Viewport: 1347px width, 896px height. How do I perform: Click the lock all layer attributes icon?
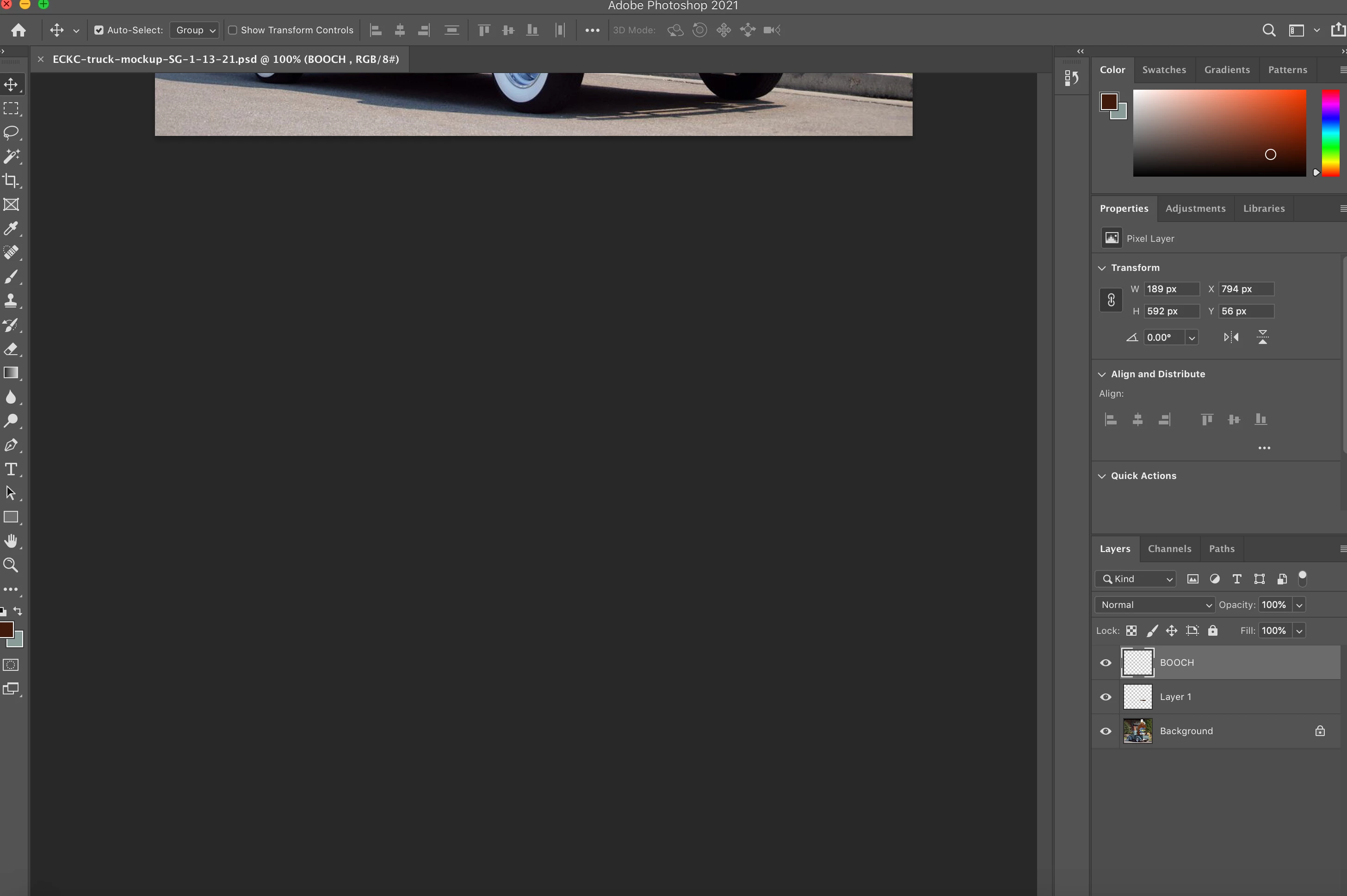tap(1213, 630)
